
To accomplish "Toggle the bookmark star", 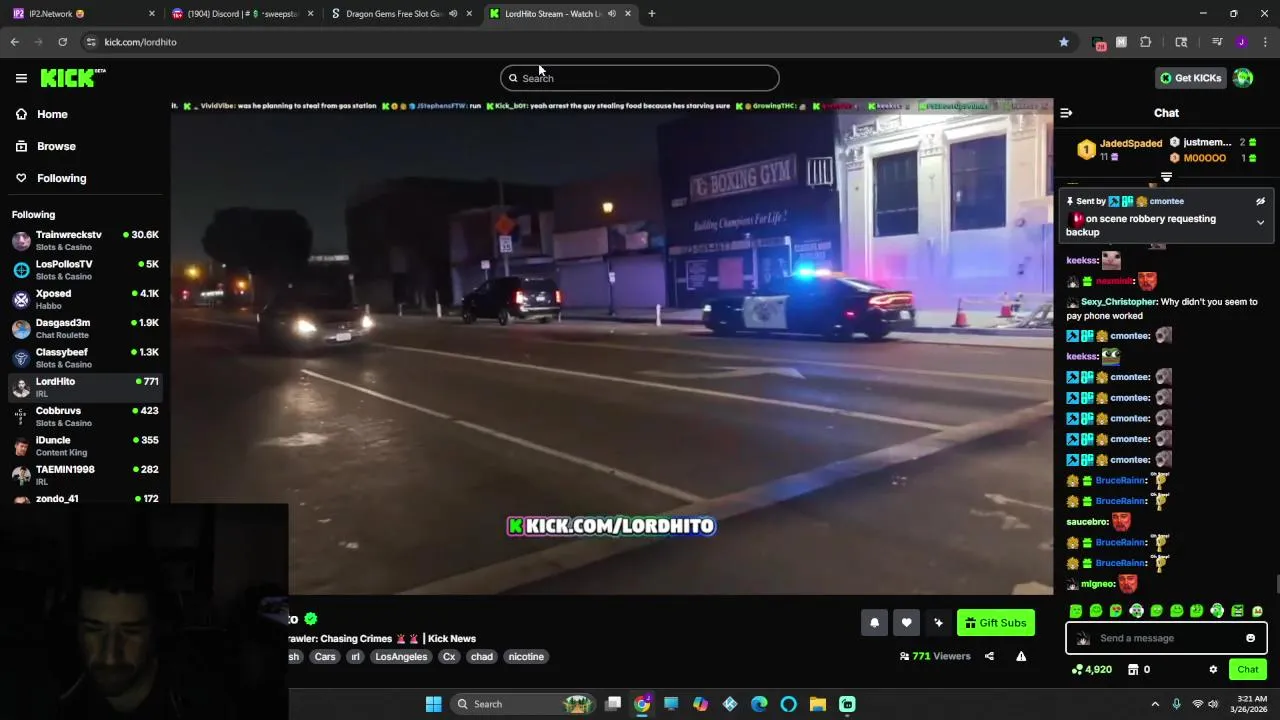I will pos(1063,42).
